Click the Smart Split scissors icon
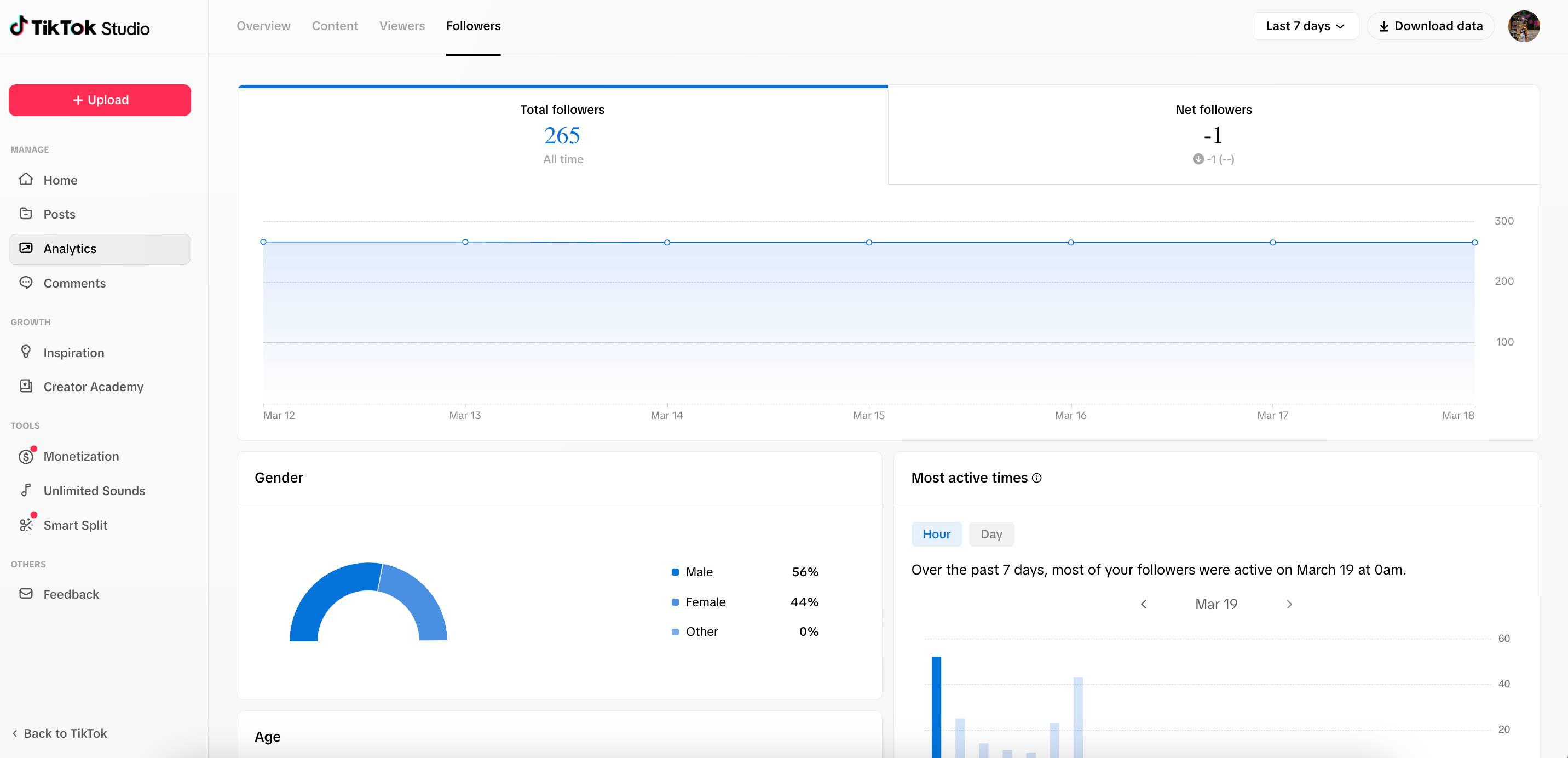Viewport: 1568px width, 758px height. (x=26, y=525)
